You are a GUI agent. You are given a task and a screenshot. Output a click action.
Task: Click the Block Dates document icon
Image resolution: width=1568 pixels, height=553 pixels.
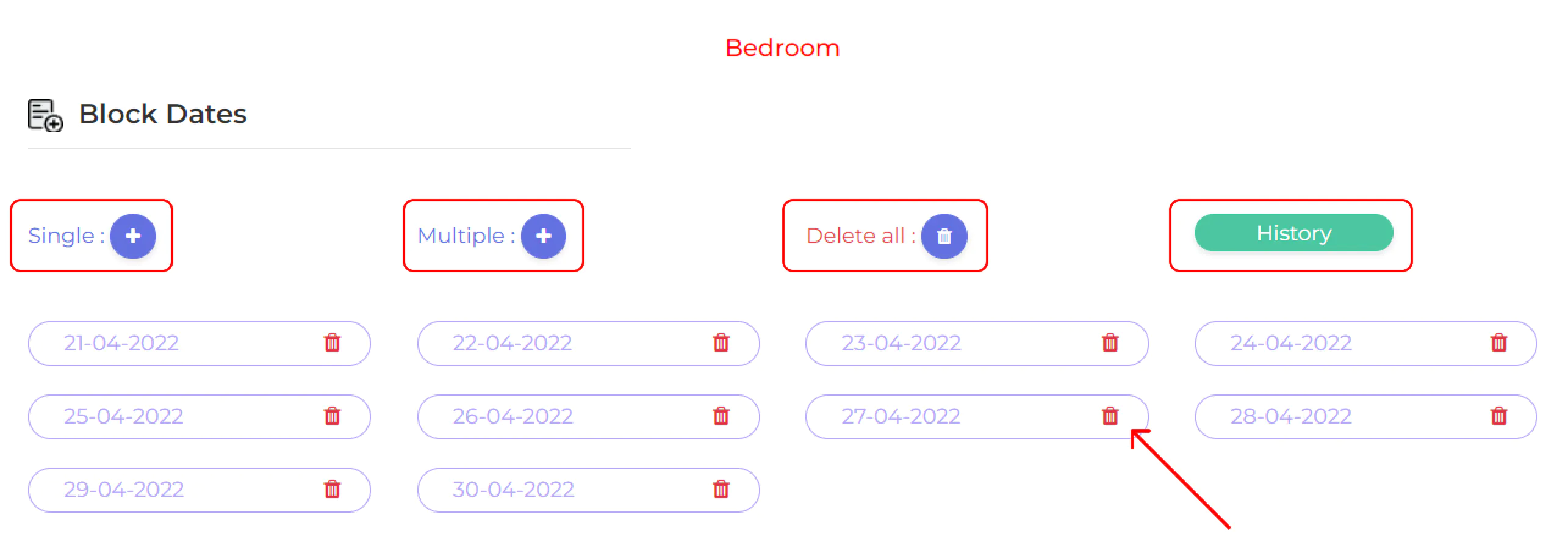click(x=45, y=115)
